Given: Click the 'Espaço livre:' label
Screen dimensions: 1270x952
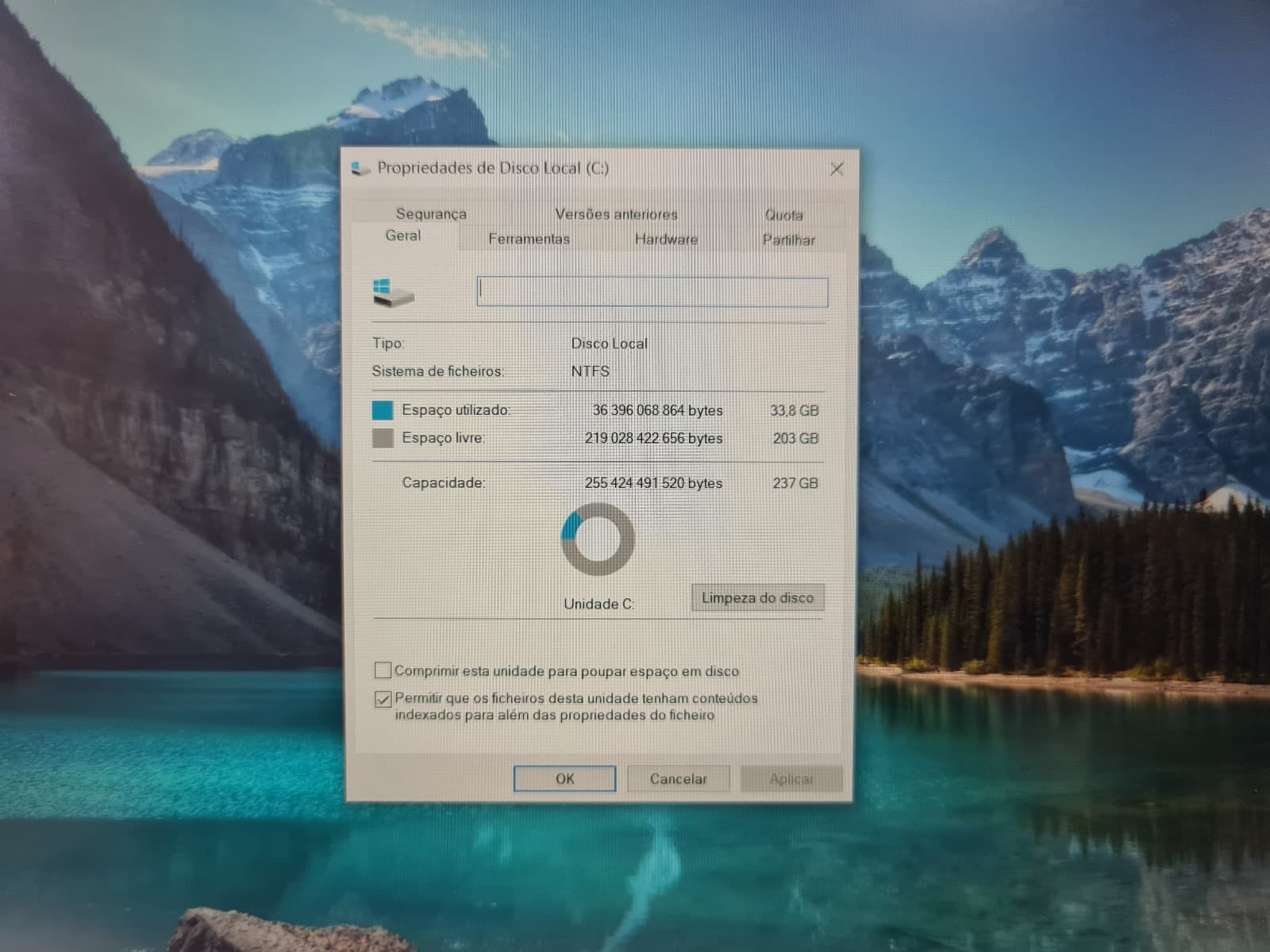Looking at the screenshot, I should [x=443, y=438].
